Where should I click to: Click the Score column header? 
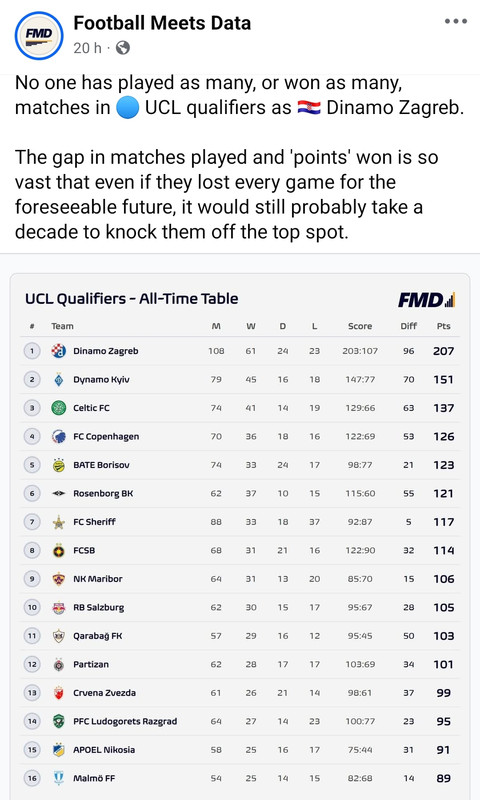coord(360,326)
